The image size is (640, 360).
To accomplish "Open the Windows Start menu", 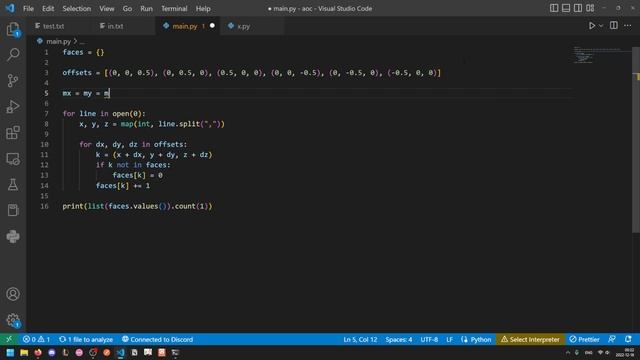I will 10,353.
